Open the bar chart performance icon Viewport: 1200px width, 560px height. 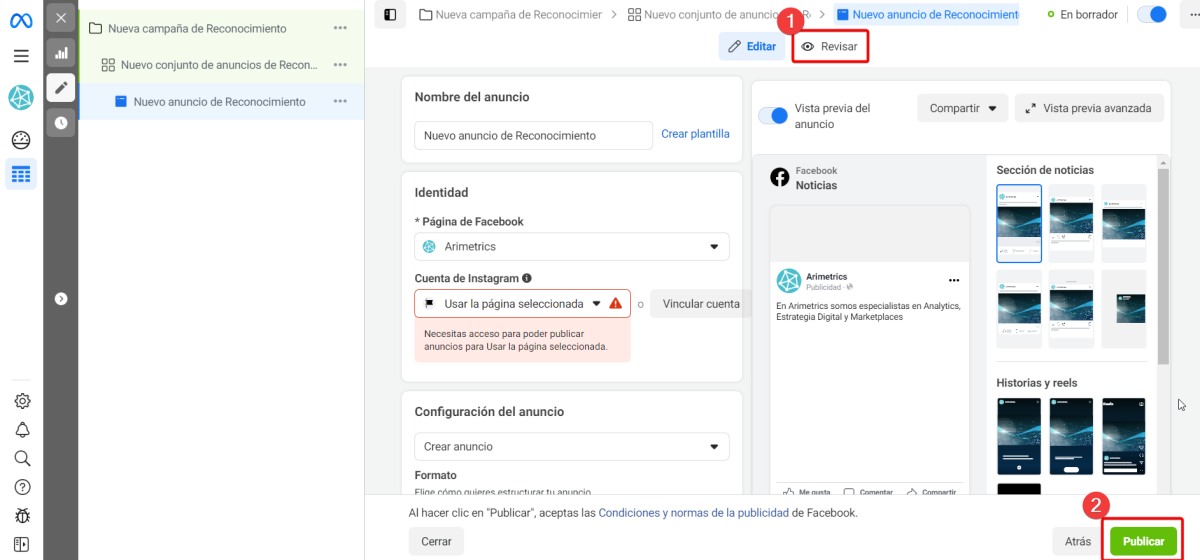coord(61,53)
